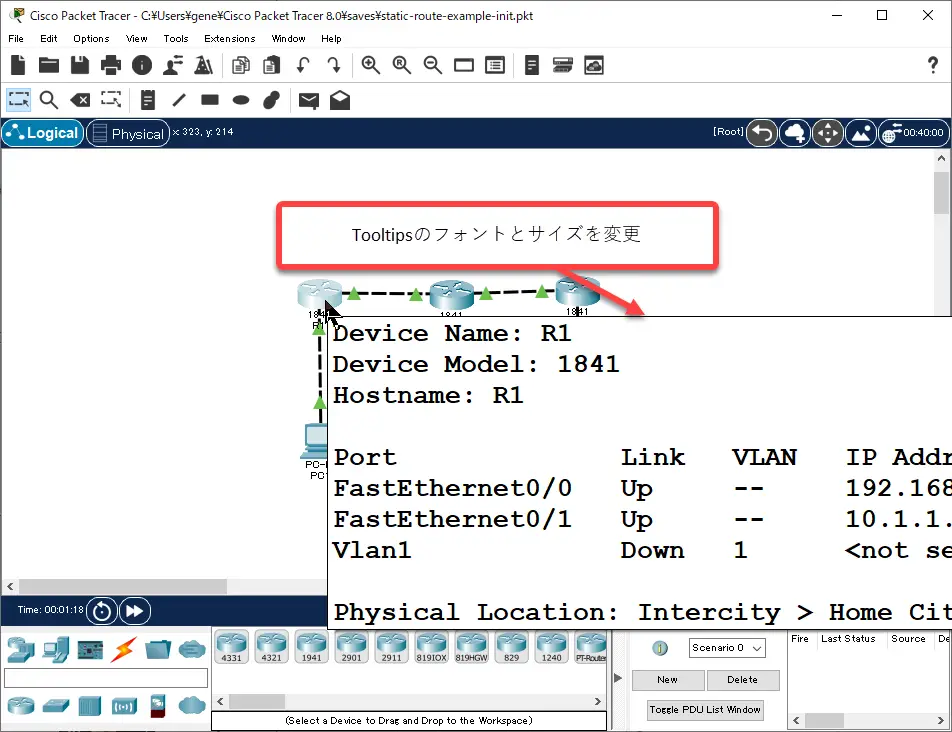Open the Window menu

point(288,38)
